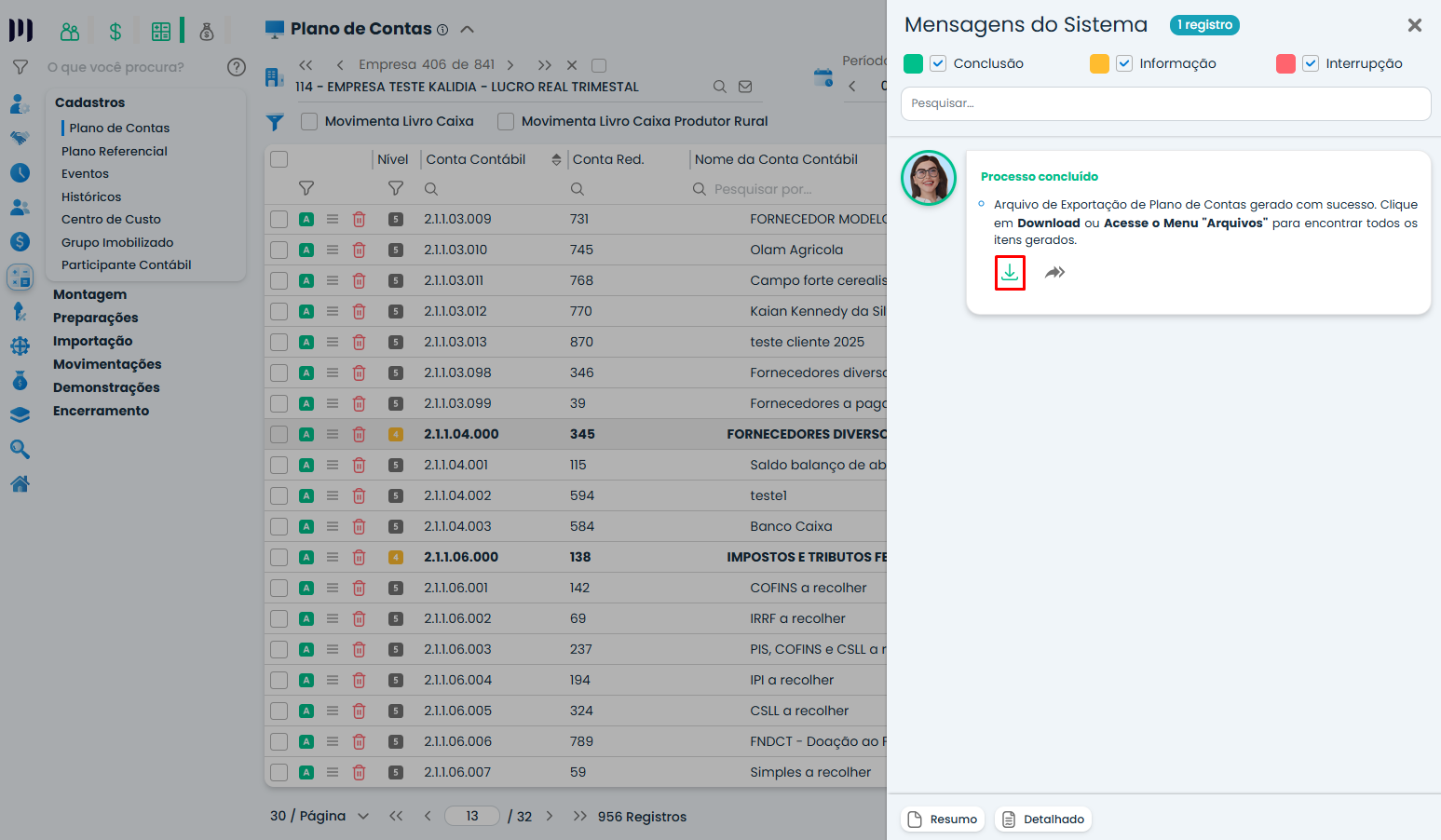This screenshot has width=1441, height=840.
Task: Delete account row 2.1.1.03.009
Action: point(359,220)
